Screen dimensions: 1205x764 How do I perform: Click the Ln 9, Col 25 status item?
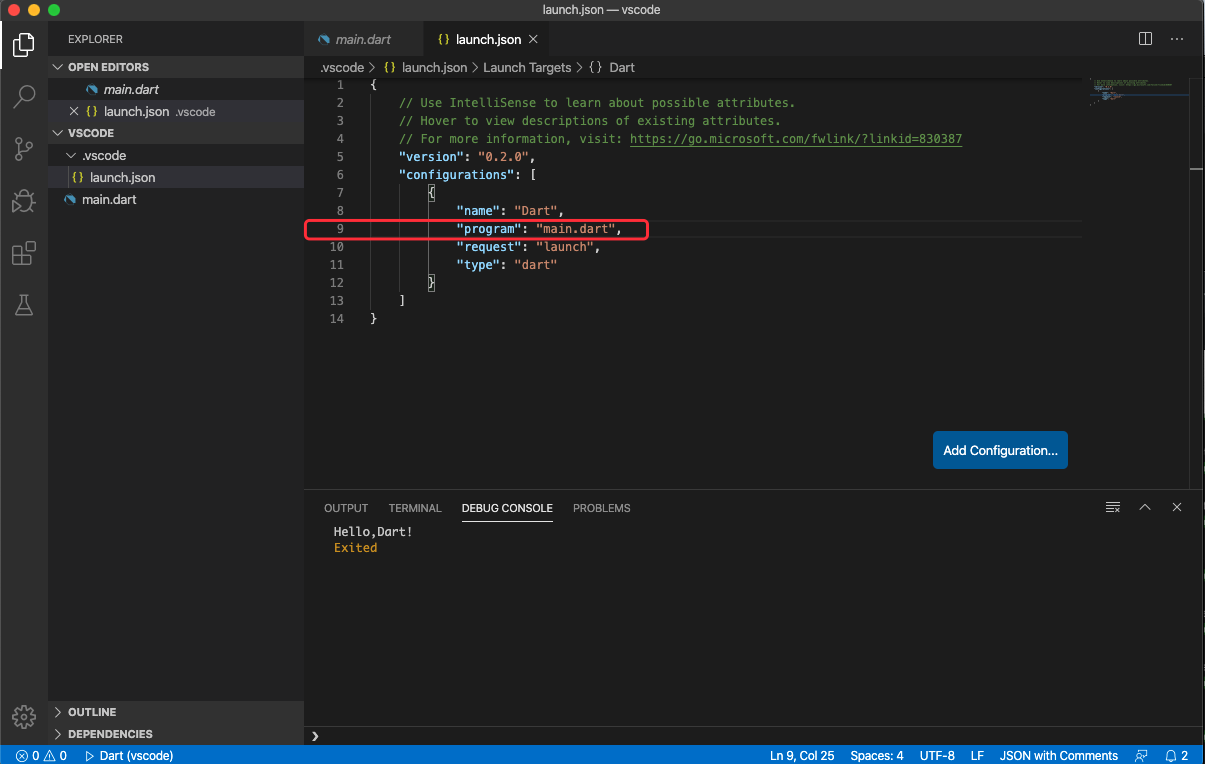[x=802, y=755]
